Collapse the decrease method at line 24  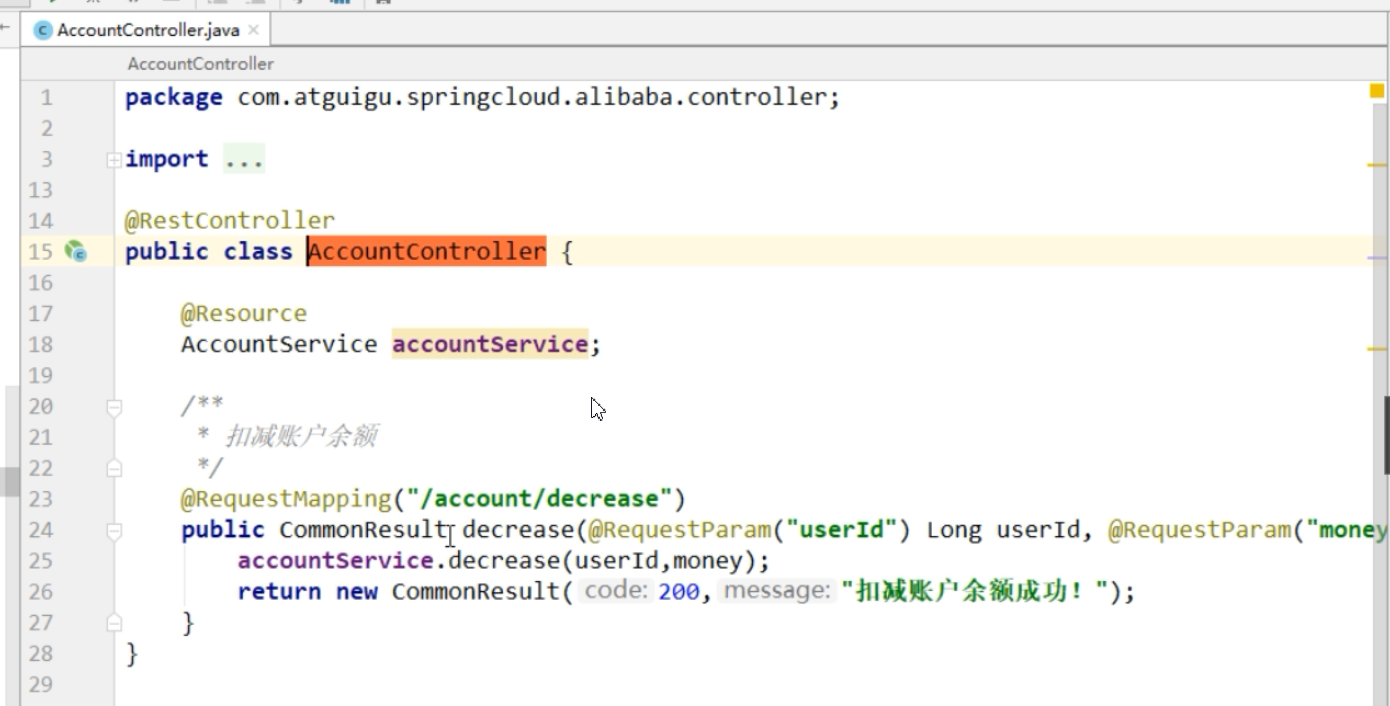coord(114,530)
